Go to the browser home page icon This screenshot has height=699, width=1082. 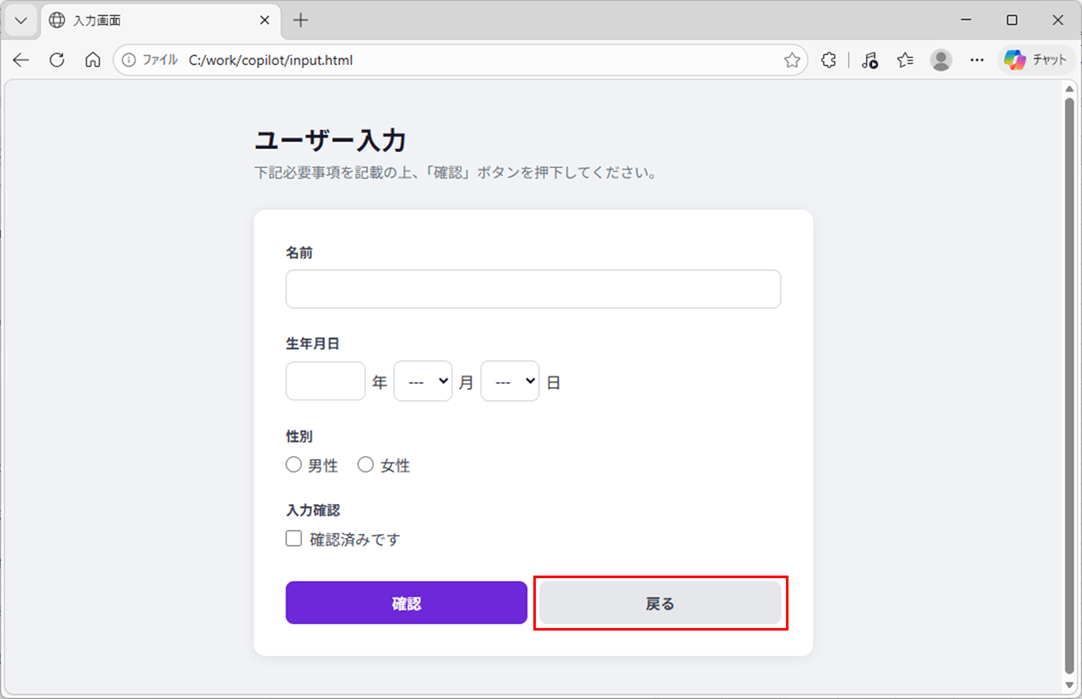(92, 60)
